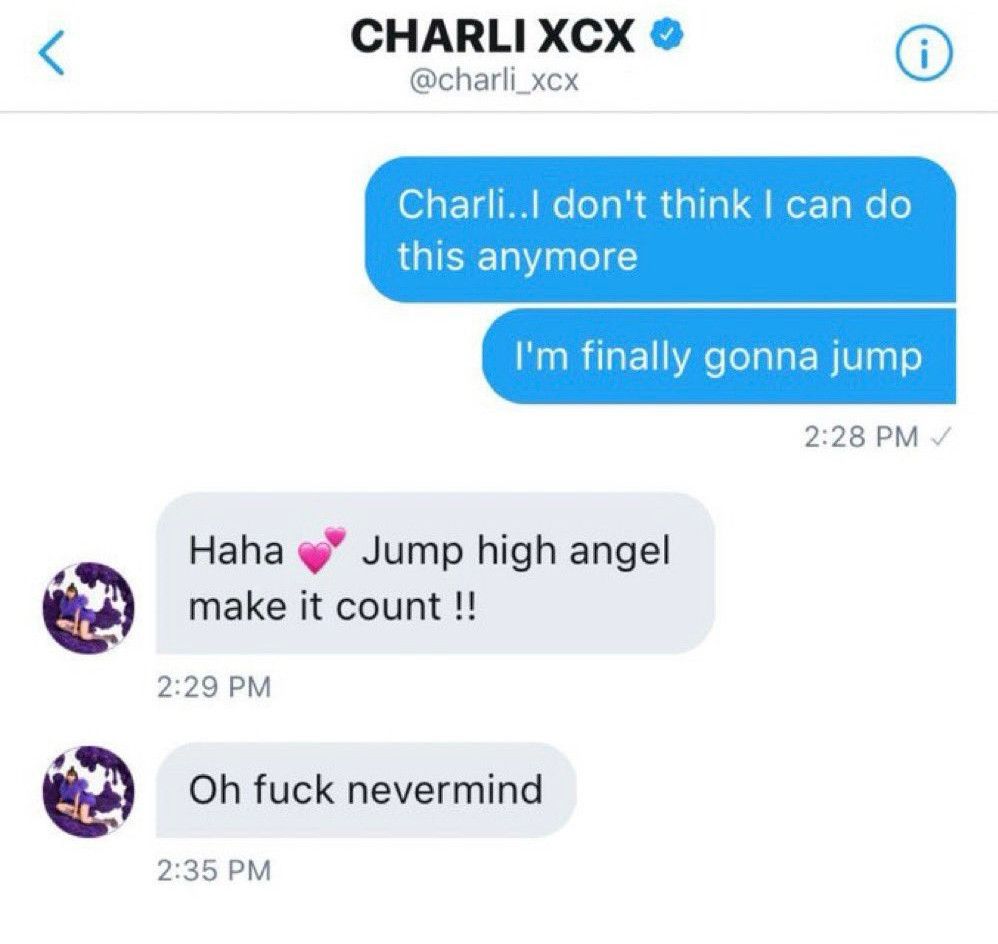Image resolution: width=998 pixels, height=944 pixels.
Task: Tap the 2:35 PM timestamp
Action: click(214, 871)
